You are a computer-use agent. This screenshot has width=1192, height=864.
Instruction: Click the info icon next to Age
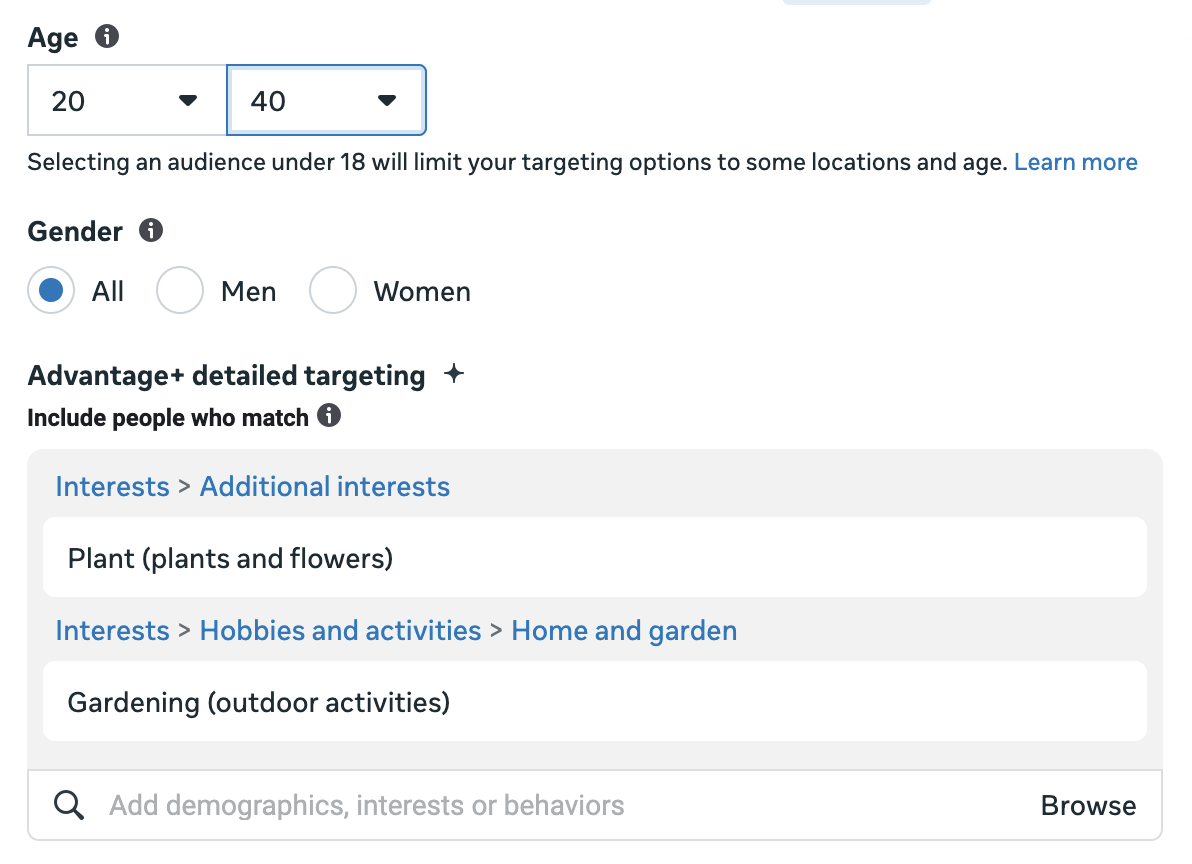click(106, 38)
